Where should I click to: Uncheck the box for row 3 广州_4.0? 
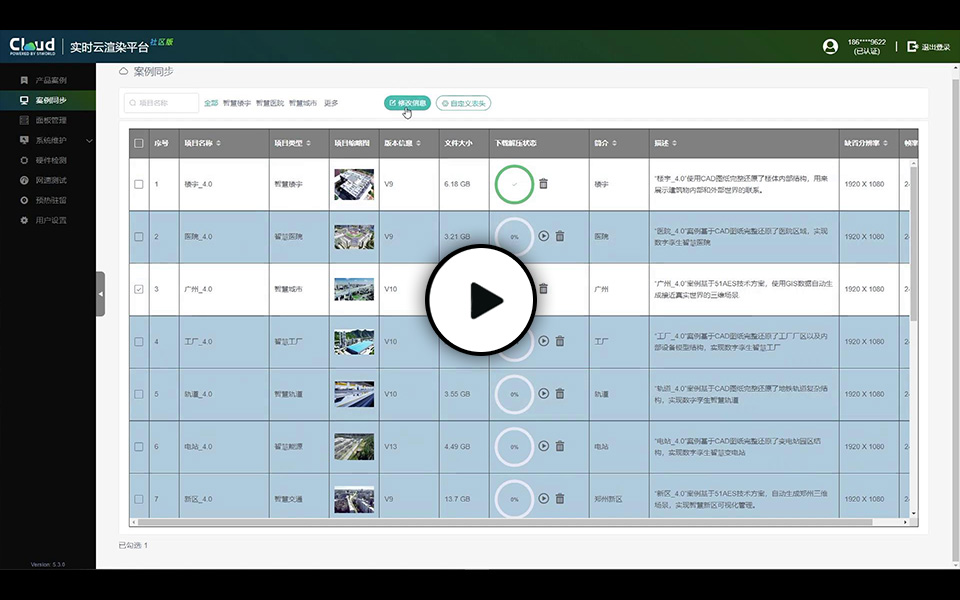pyautogui.click(x=139, y=289)
